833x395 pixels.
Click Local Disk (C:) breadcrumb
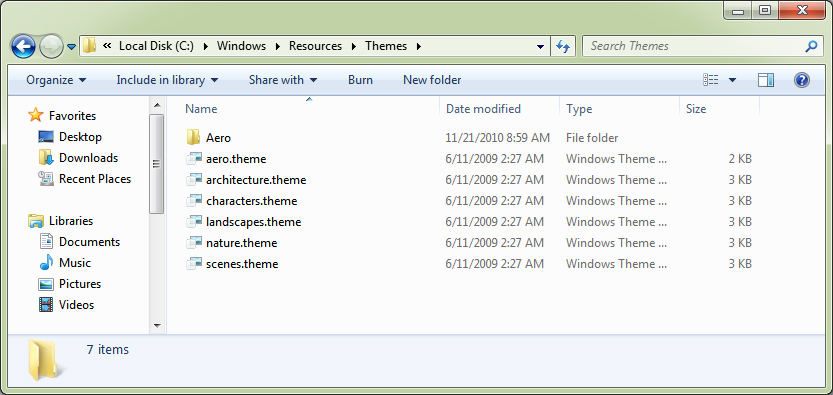(156, 46)
